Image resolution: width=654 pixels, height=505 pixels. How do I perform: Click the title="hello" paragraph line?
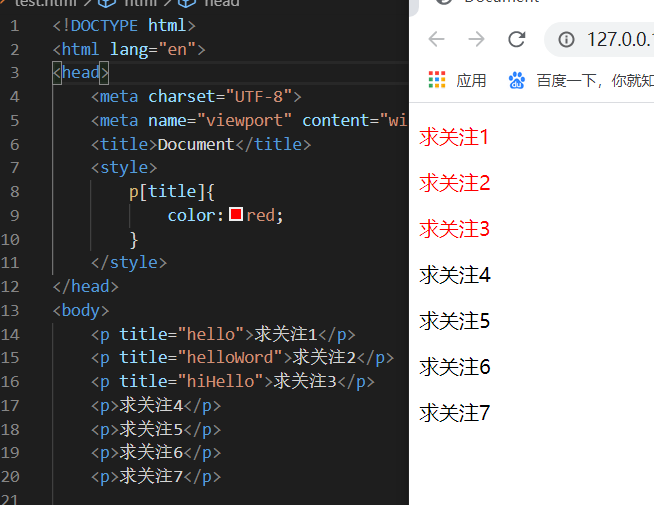coord(223,334)
